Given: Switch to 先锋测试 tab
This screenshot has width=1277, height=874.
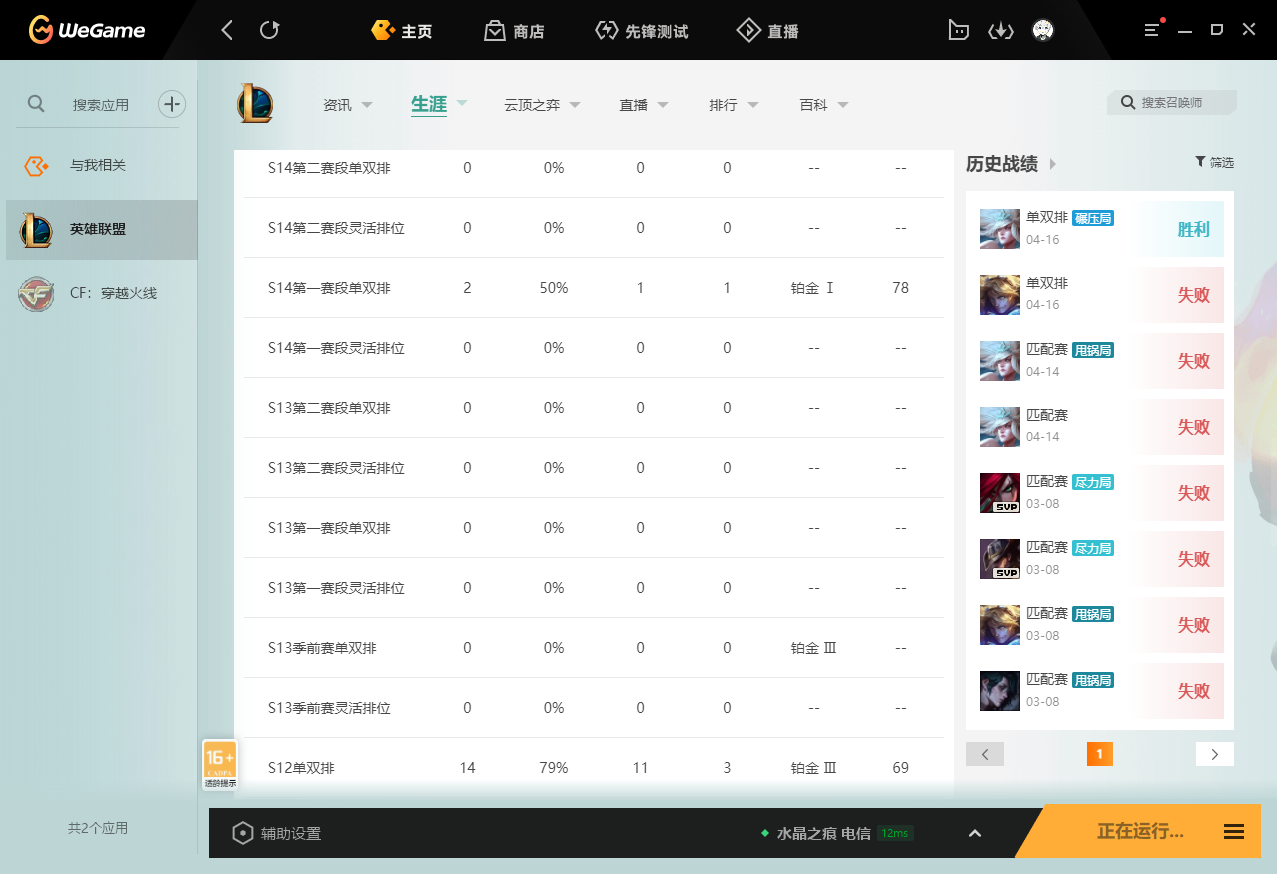Looking at the screenshot, I should [x=641, y=31].
